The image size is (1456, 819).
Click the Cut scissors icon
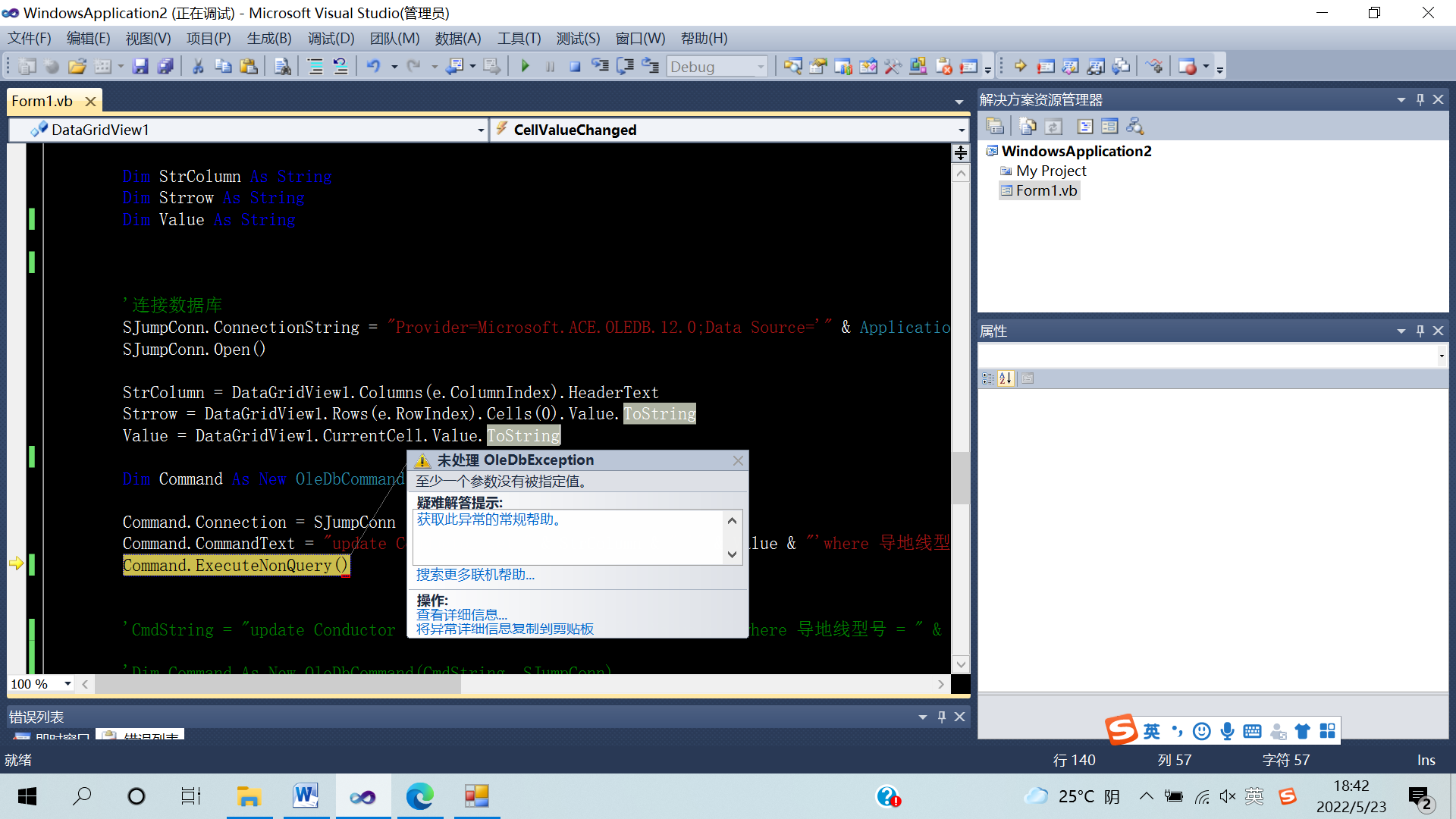(x=198, y=67)
